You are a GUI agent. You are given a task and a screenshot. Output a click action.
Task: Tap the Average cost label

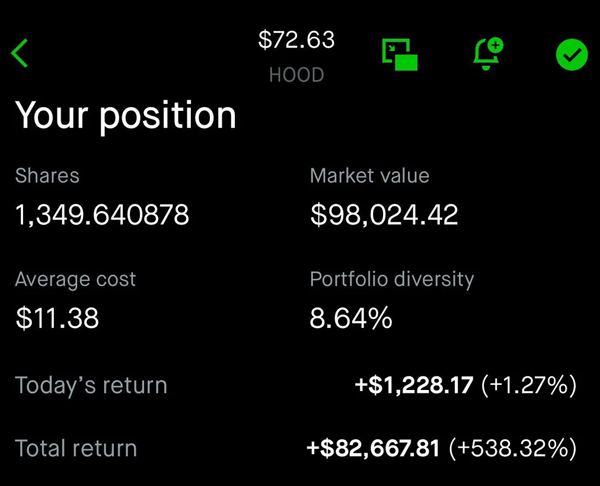[x=75, y=279]
